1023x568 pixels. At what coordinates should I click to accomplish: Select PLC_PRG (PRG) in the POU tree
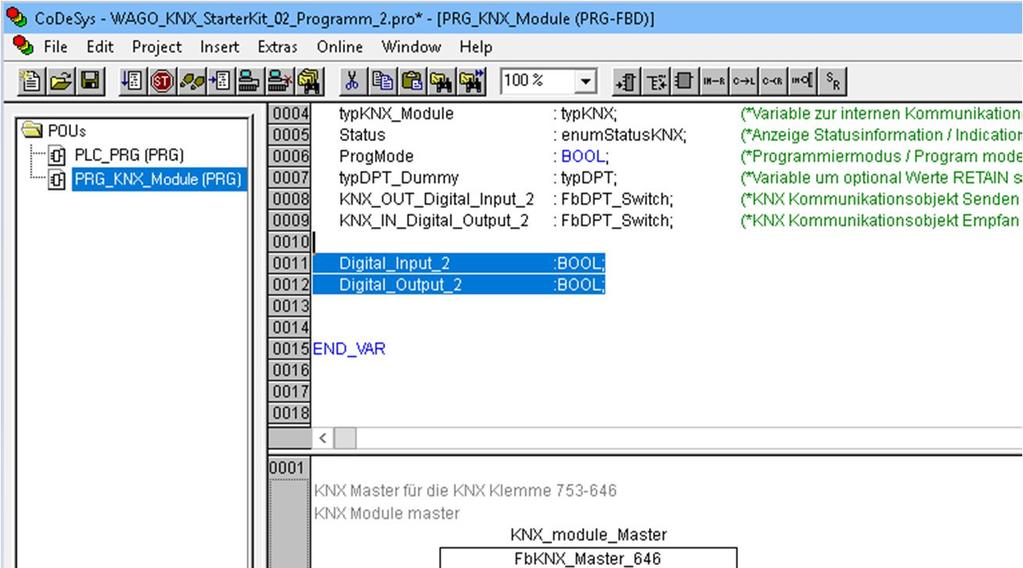[129, 155]
